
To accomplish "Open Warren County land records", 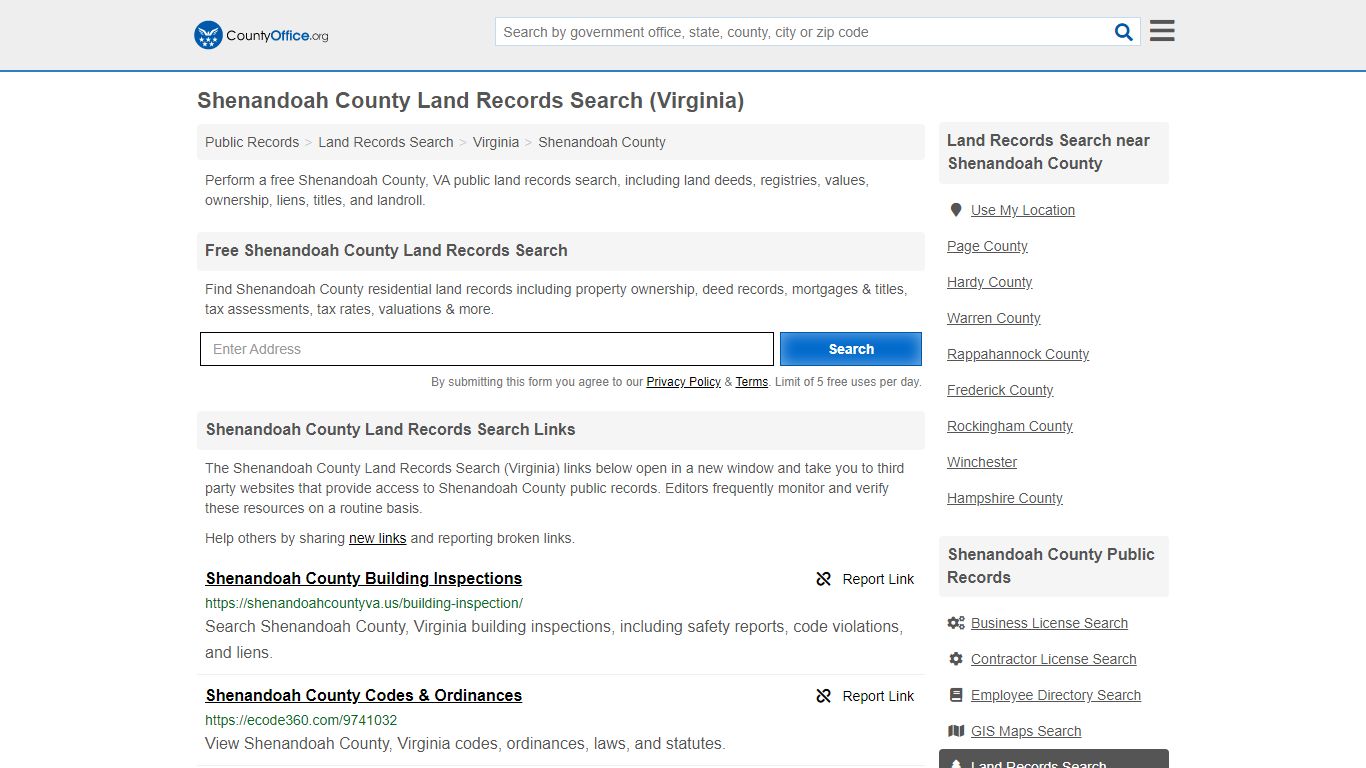I will pyautogui.click(x=994, y=318).
